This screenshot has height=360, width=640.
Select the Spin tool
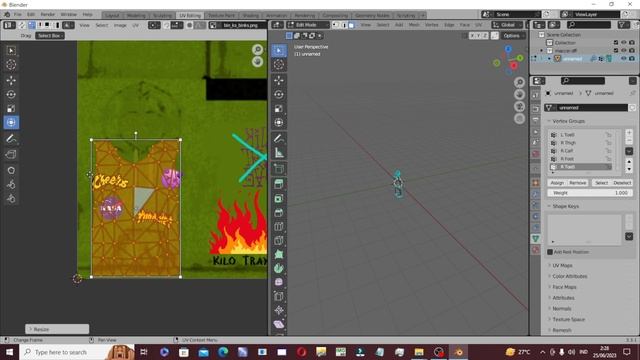pos(279,268)
